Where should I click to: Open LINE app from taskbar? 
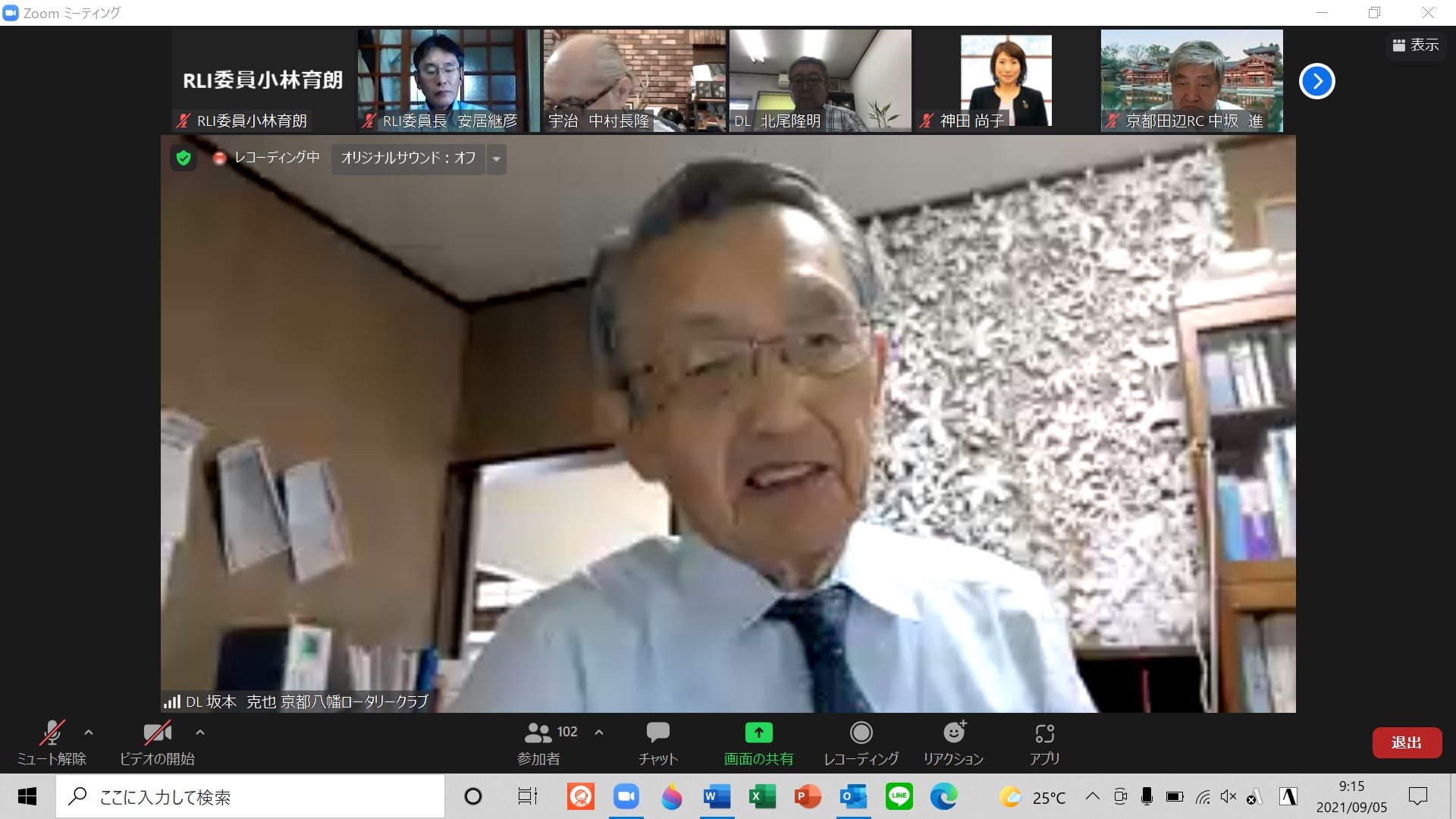899,797
